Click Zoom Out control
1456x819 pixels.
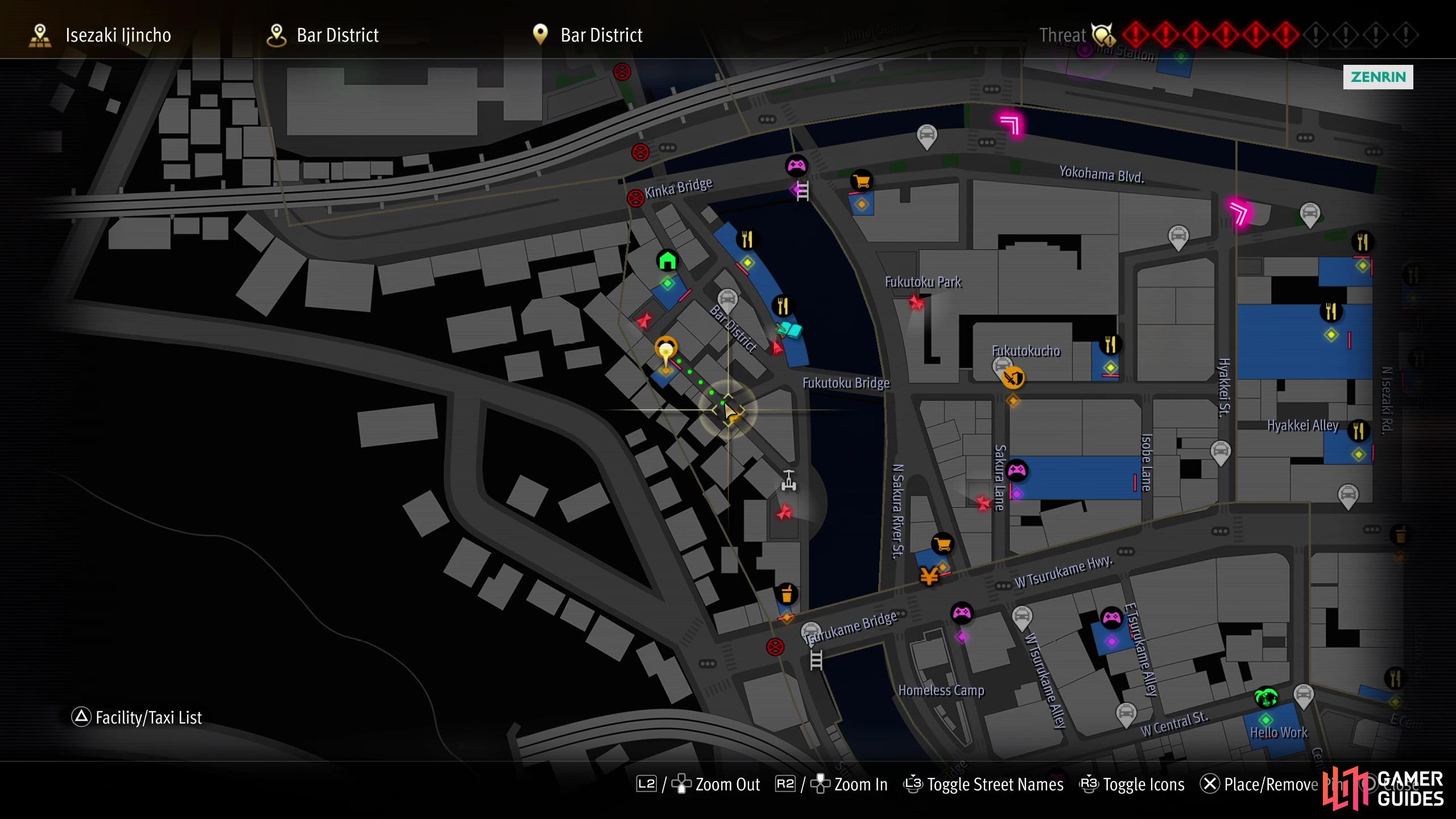[698, 784]
